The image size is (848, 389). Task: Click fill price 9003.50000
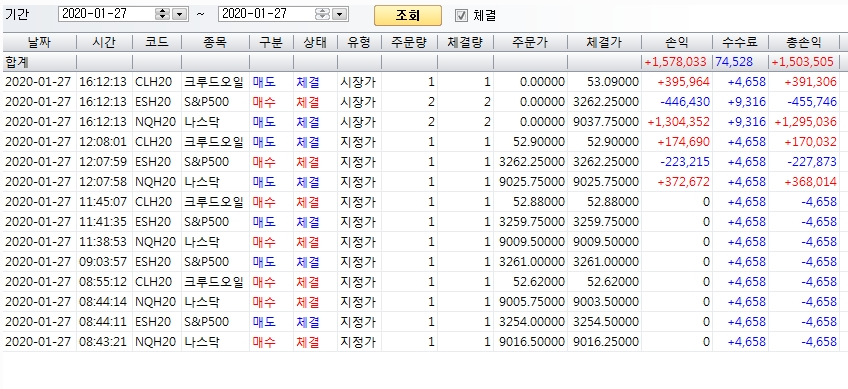606,302
